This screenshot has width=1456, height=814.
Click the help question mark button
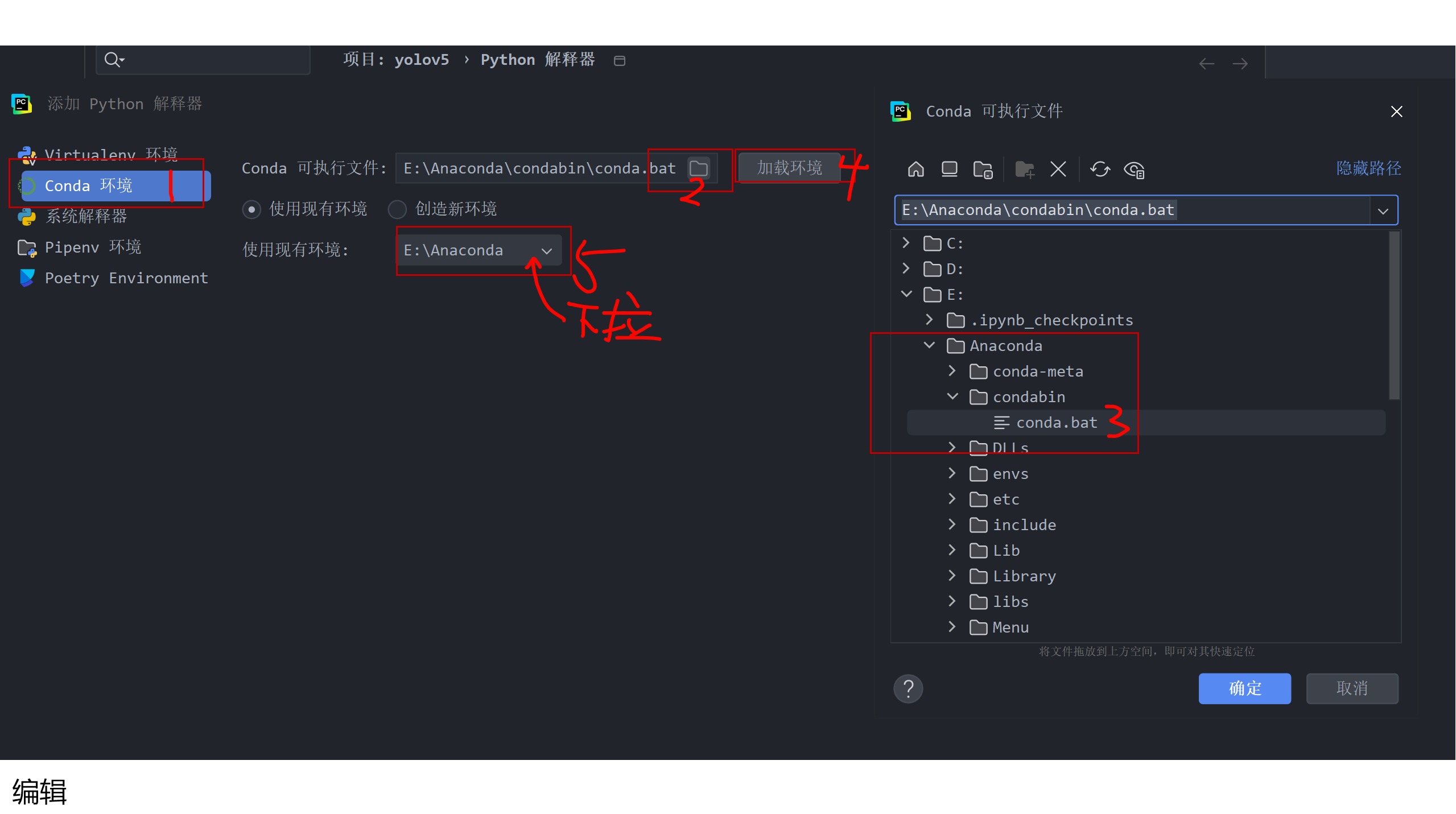pos(908,688)
